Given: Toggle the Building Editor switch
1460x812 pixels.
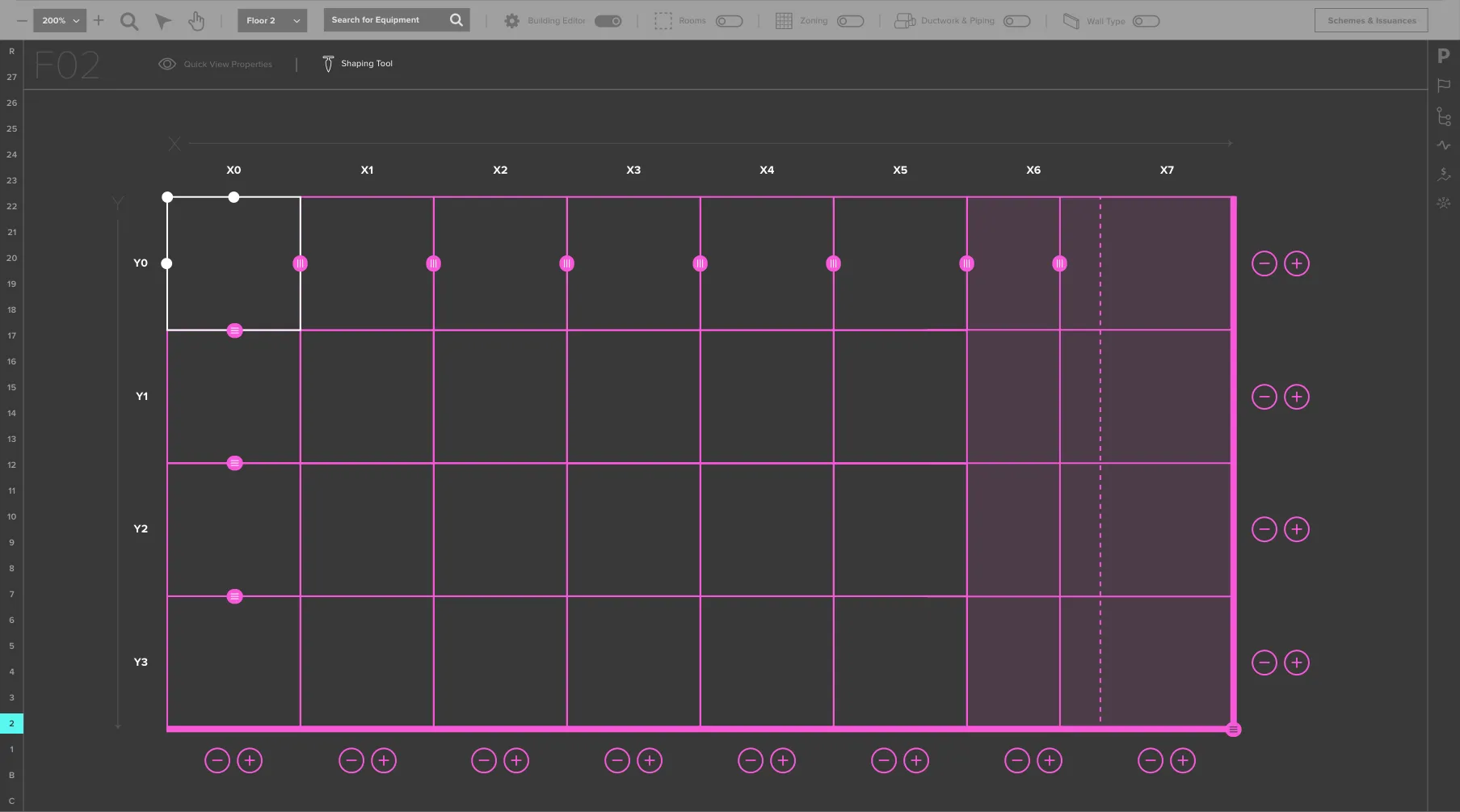Looking at the screenshot, I should click(608, 21).
